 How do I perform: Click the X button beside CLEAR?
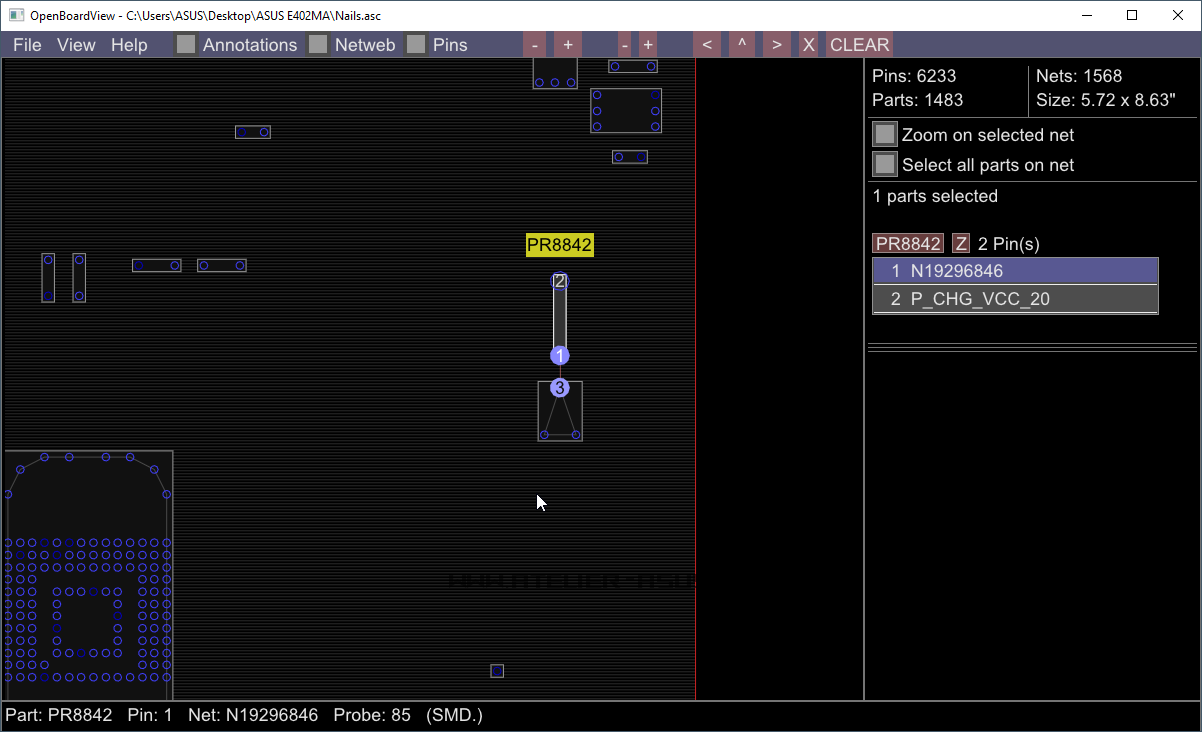point(808,45)
